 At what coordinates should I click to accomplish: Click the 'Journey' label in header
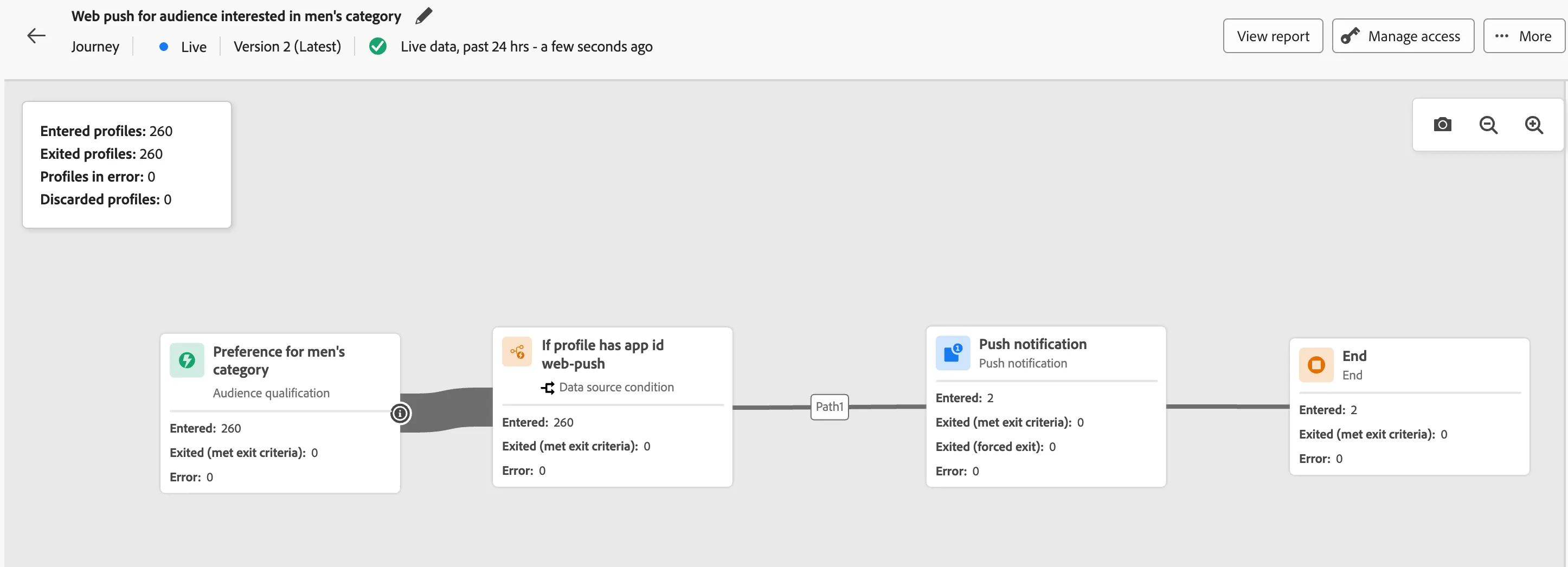95,46
